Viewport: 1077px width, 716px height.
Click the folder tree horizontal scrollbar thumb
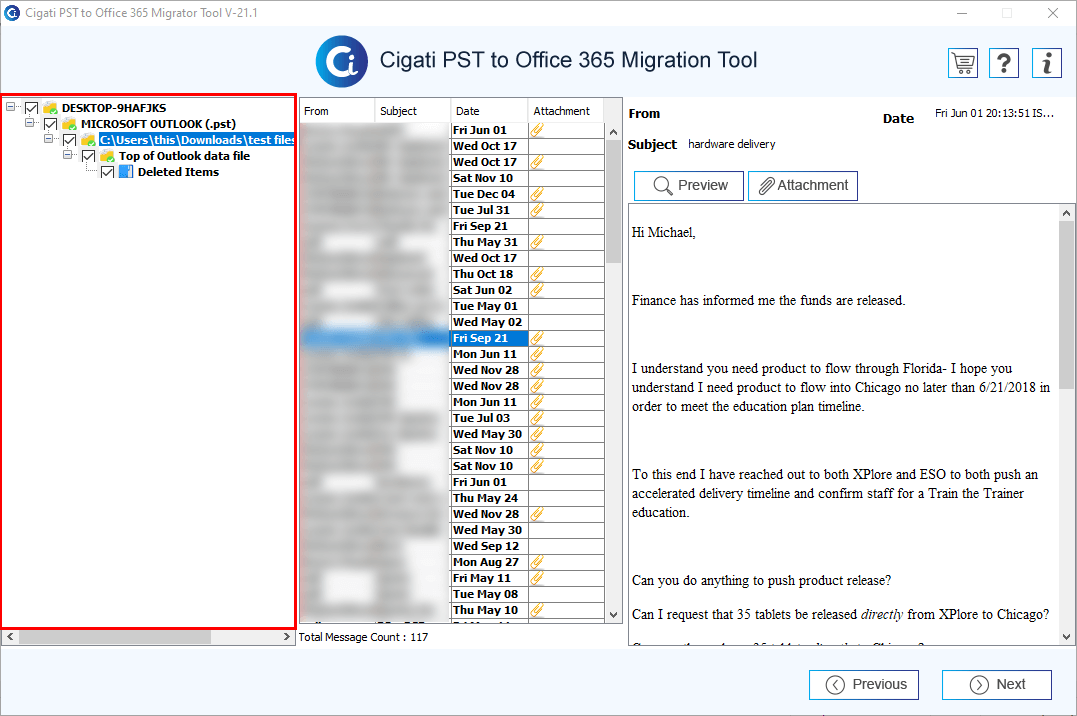coord(115,637)
